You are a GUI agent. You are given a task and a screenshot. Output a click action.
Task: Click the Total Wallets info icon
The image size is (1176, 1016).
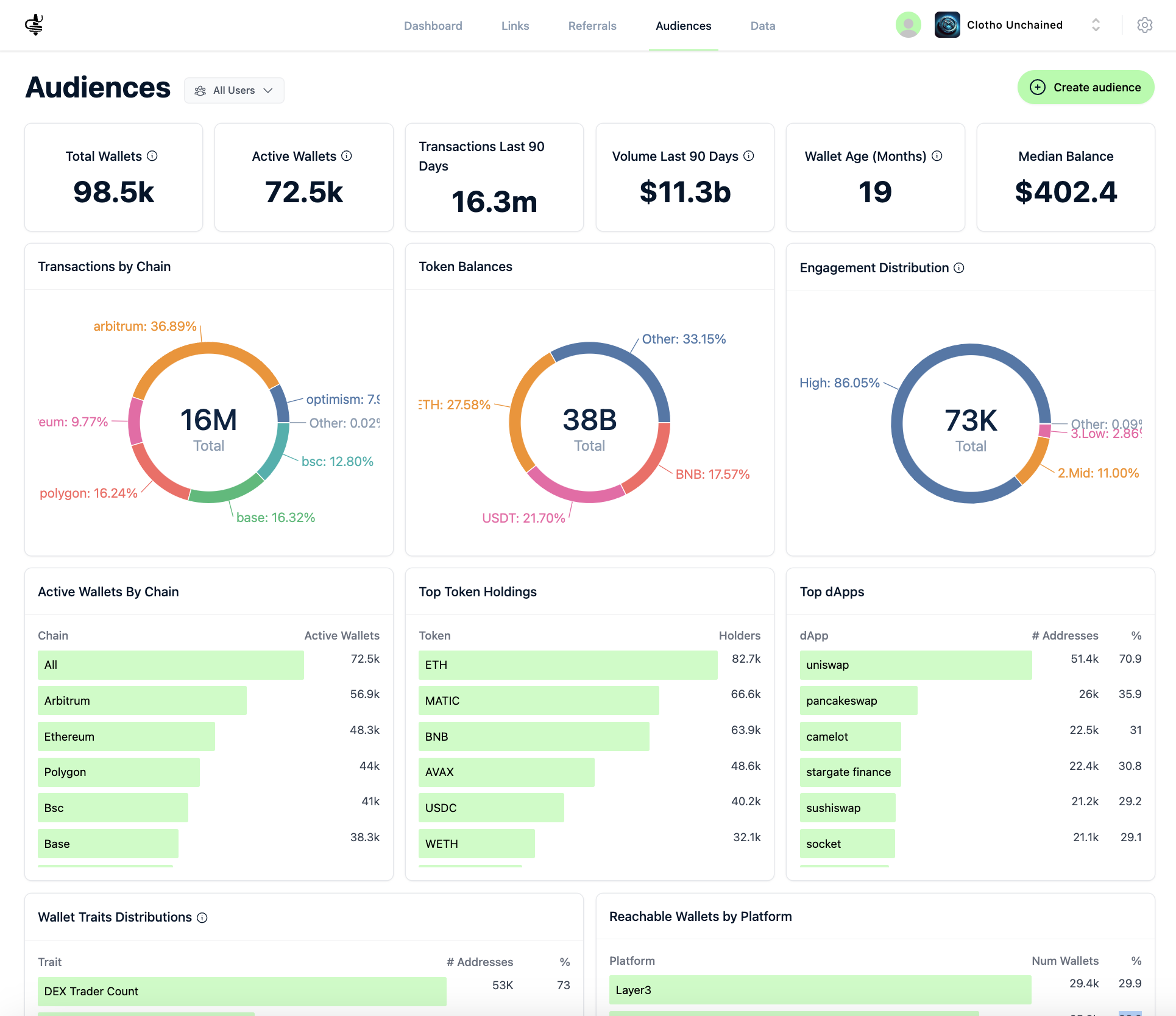[x=152, y=156]
